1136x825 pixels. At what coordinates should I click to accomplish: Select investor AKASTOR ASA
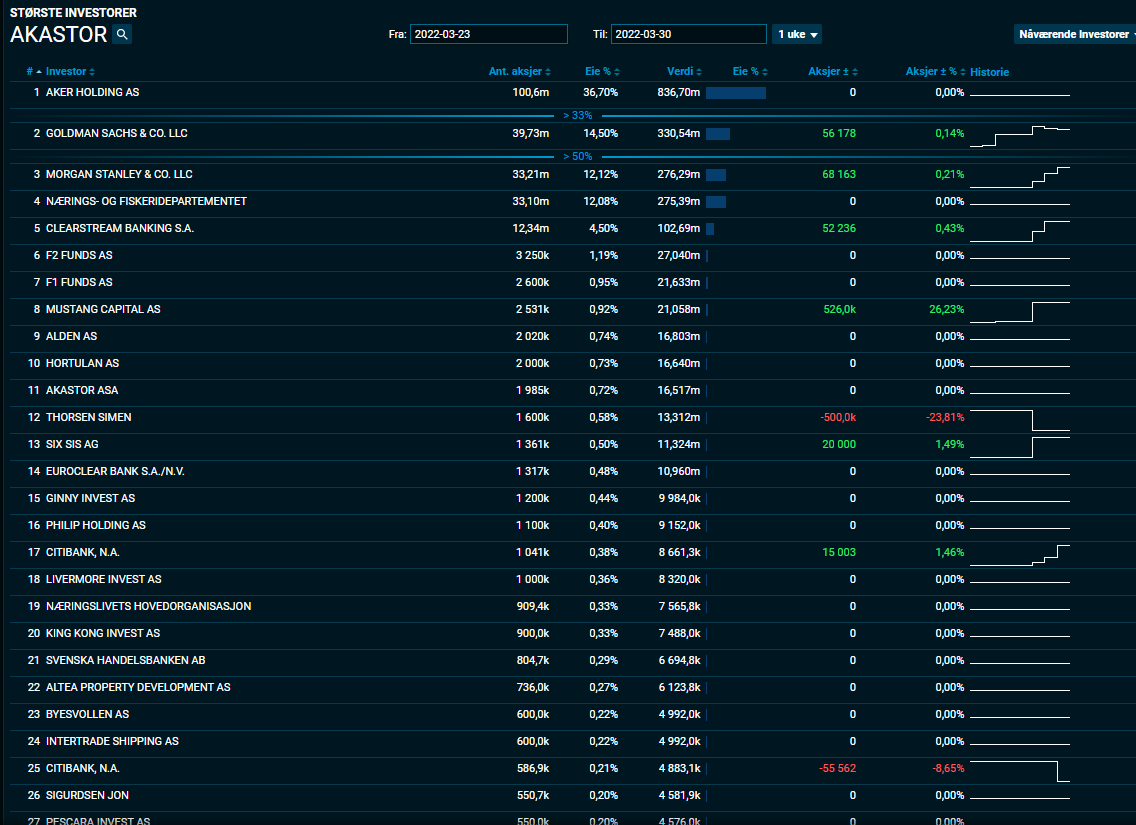(82, 390)
